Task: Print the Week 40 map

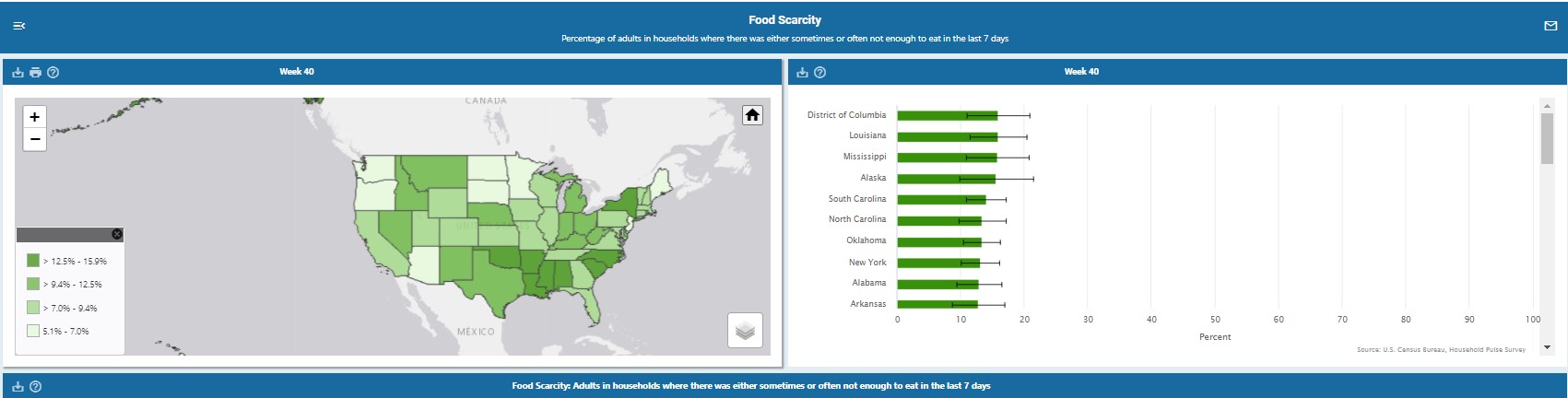Action: 35,72
